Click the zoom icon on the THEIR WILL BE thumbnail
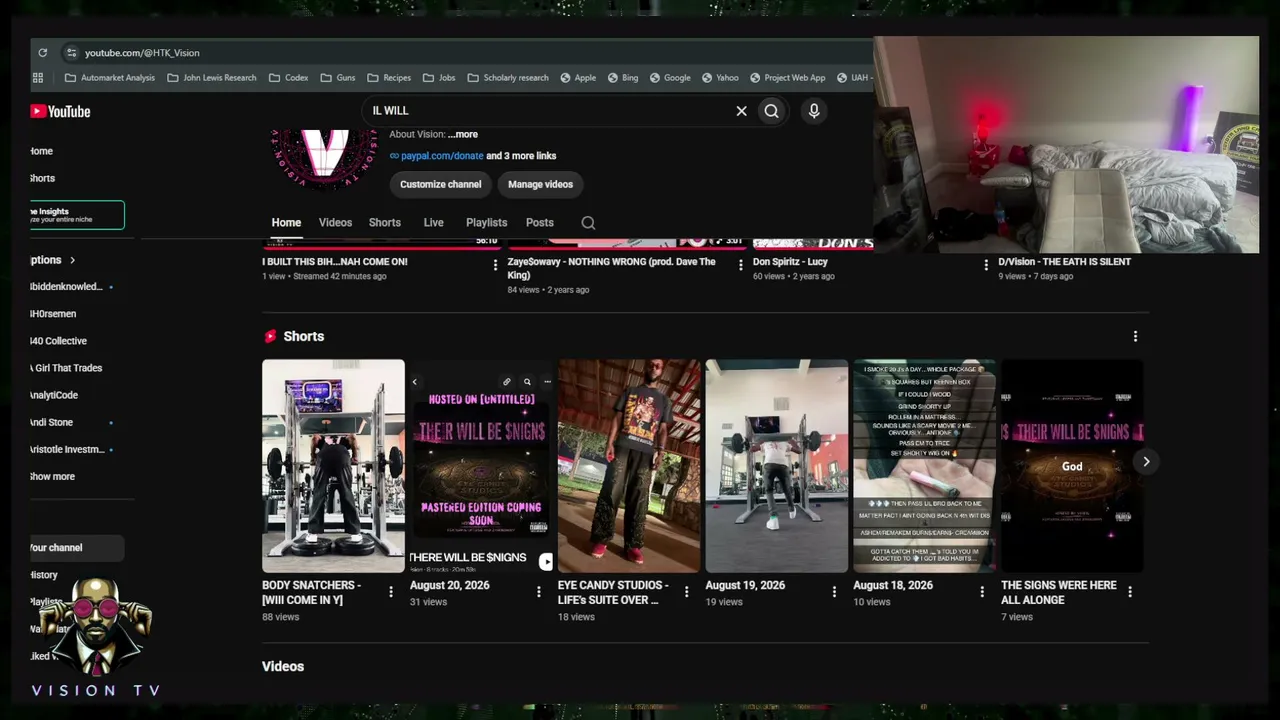Screen dimensions: 1280x720 pyautogui.click(x=527, y=382)
